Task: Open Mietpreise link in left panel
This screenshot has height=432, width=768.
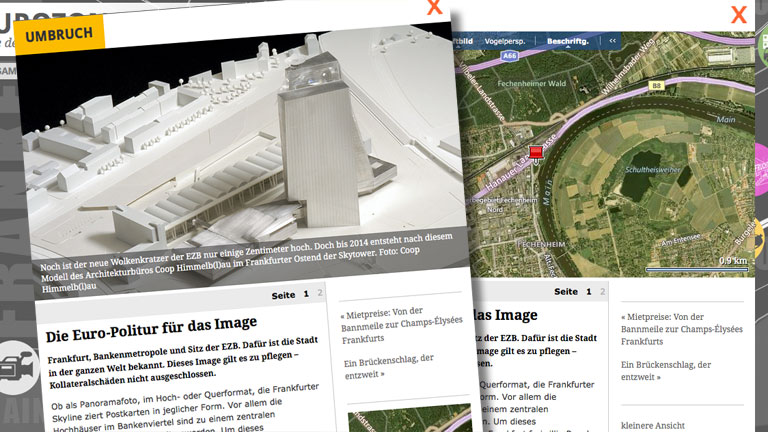Action: [402, 325]
